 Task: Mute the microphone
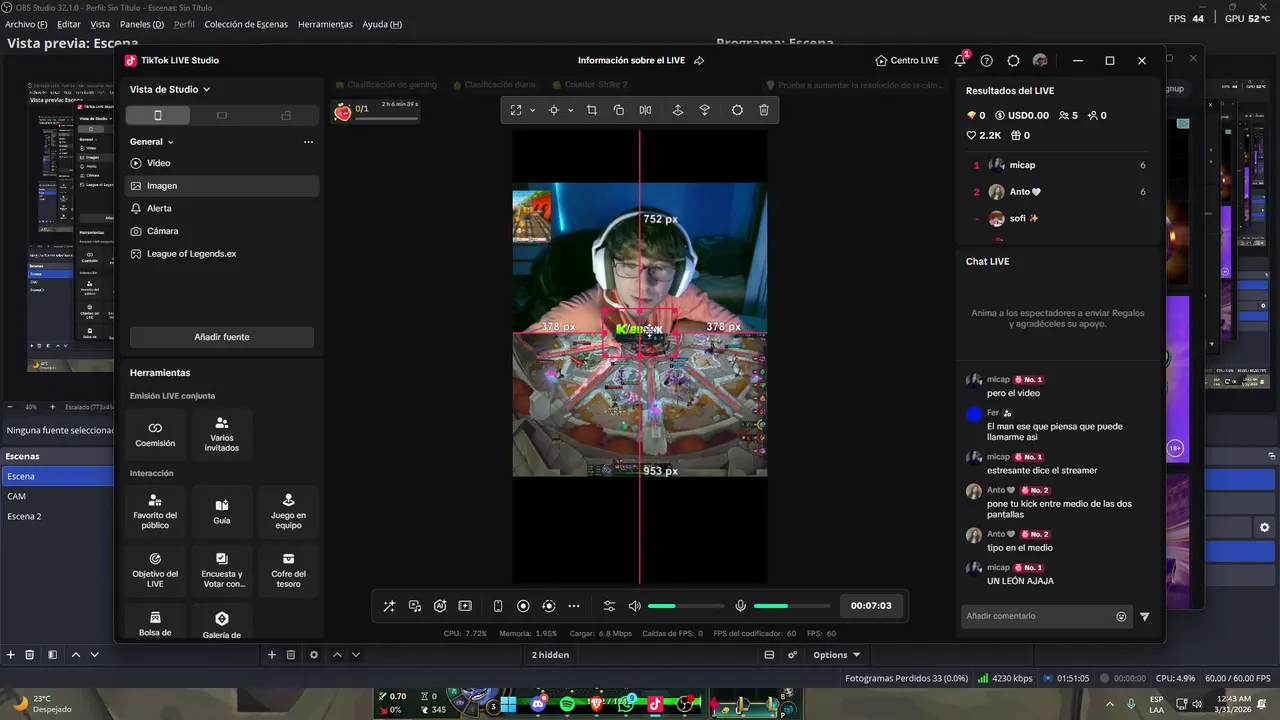pyautogui.click(x=740, y=606)
